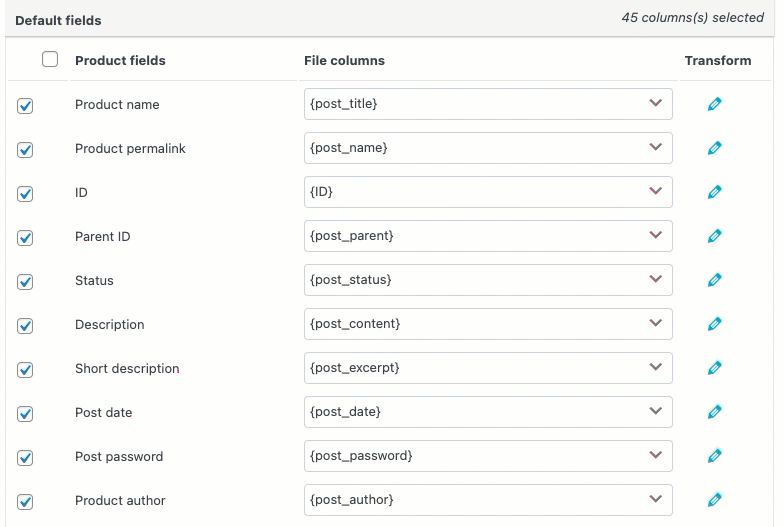Uncheck the Status field checkbox

tap(26, 281)
